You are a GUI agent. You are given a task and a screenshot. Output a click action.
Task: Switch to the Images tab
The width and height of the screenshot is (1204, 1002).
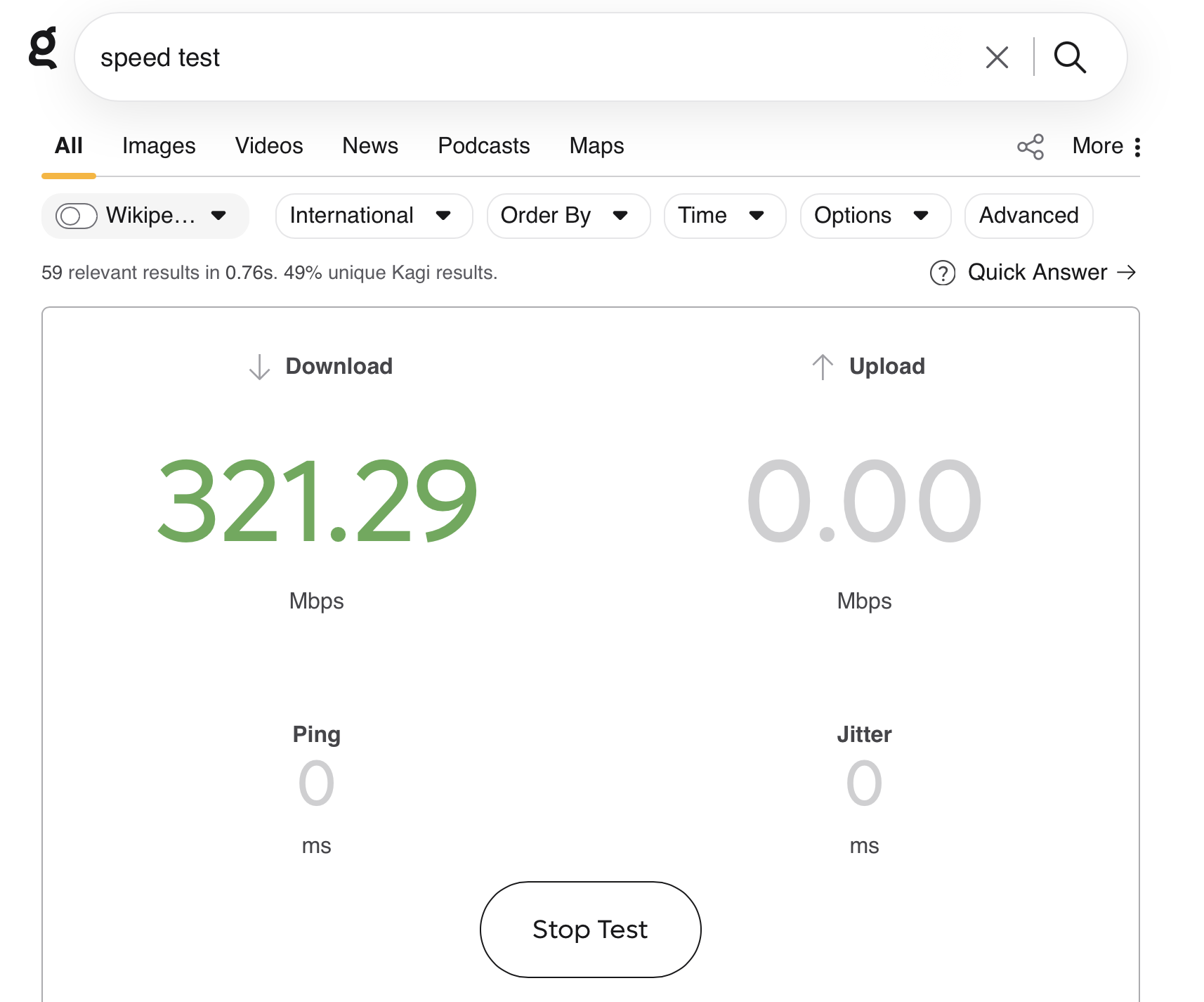(159, 146)
